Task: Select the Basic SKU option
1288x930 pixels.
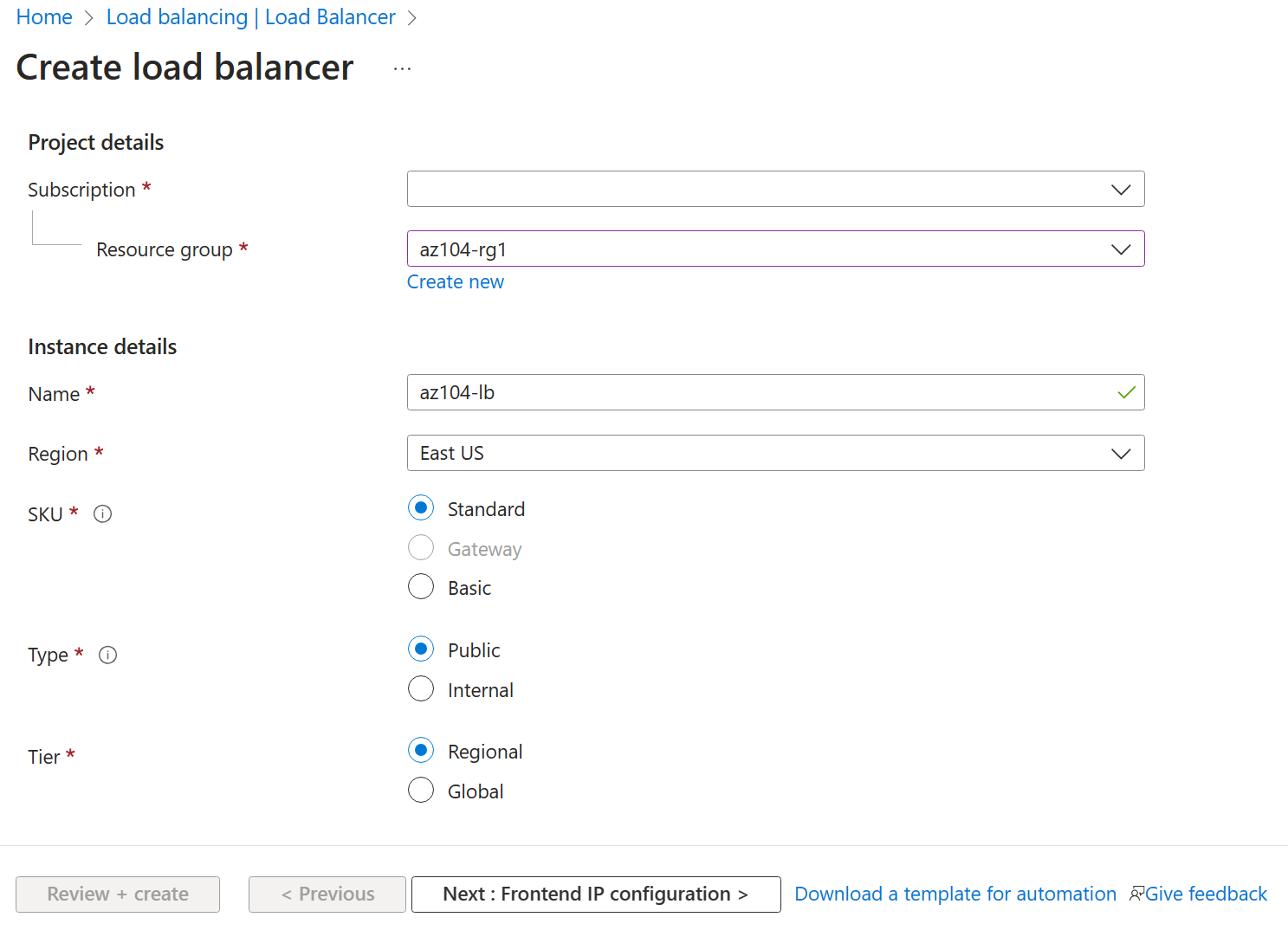Action: 421,586
